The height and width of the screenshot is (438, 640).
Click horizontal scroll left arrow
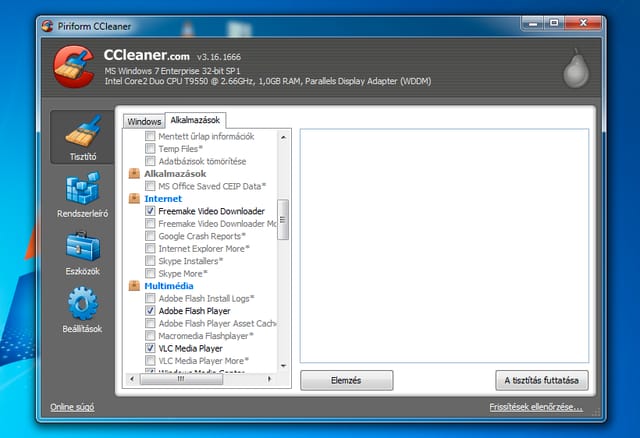click(131, 379)
